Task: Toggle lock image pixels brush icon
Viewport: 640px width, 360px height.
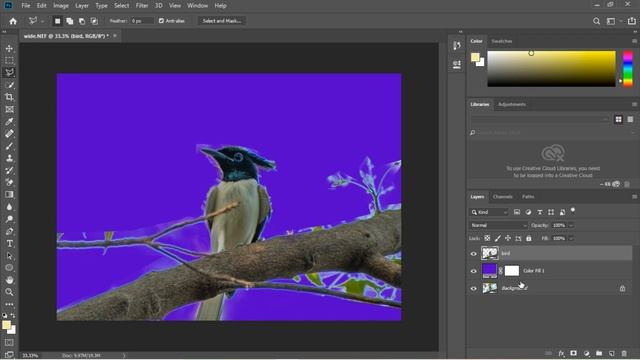Action: [x=498, y=238]
